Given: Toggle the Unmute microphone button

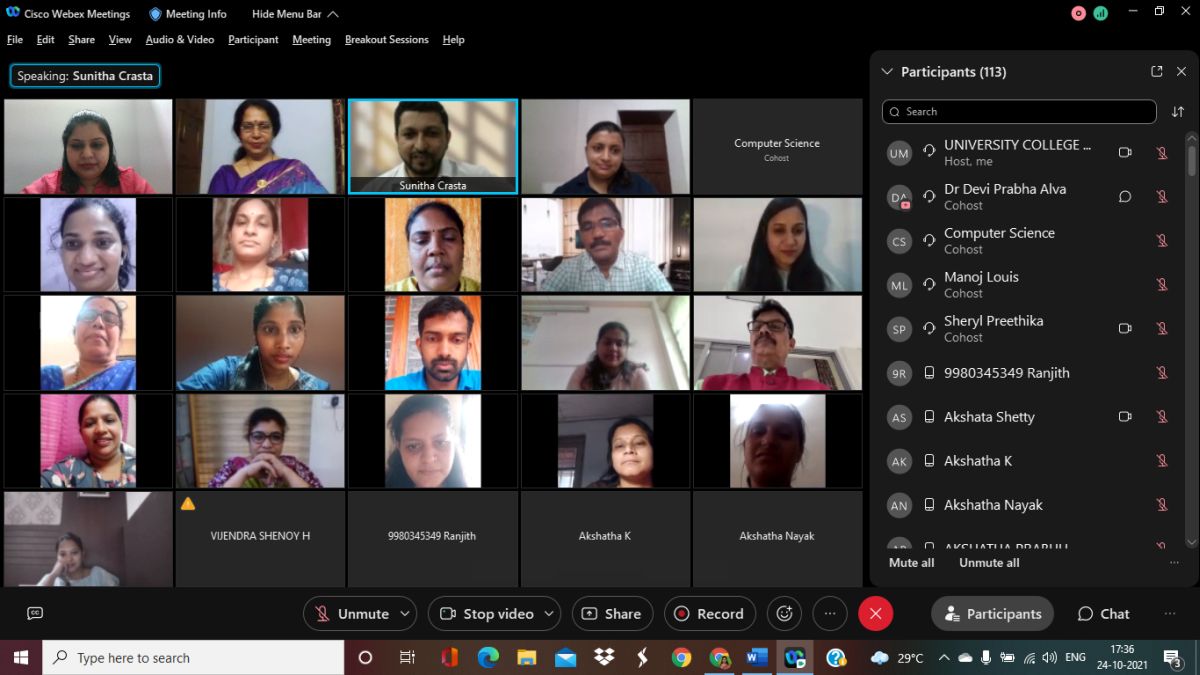Looking at the screenshot, I should tap(350, 614).
